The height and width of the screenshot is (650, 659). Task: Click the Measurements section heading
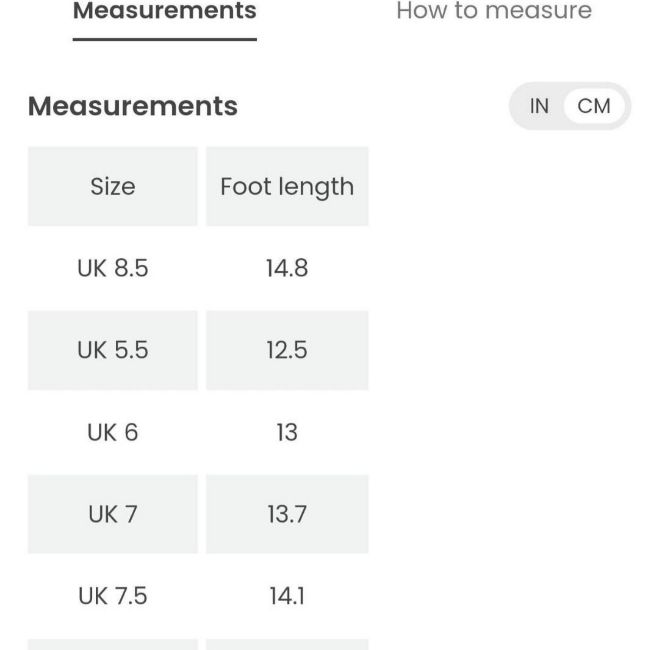(133, 106)
